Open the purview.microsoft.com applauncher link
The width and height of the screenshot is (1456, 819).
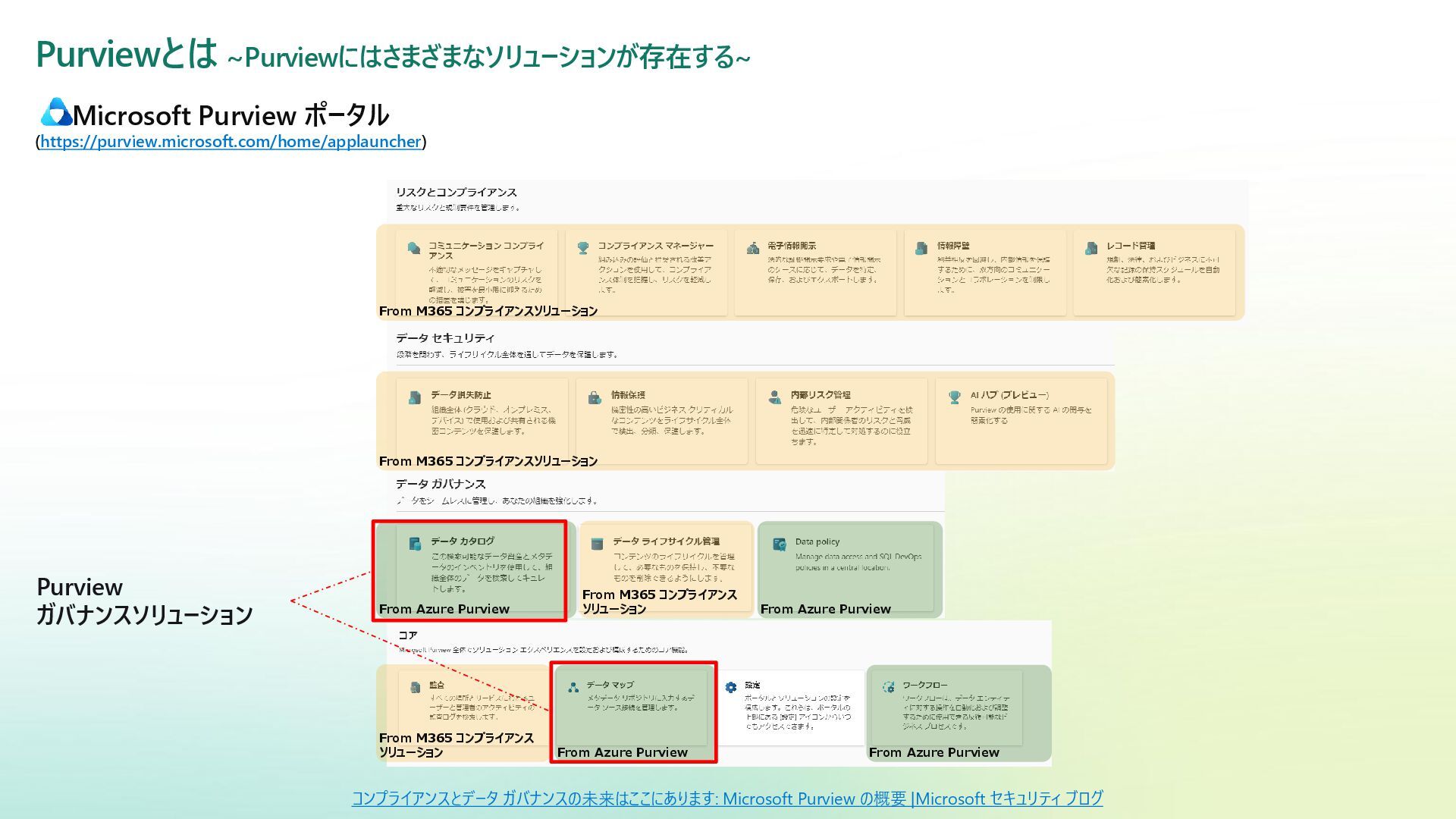coord(231,142)
